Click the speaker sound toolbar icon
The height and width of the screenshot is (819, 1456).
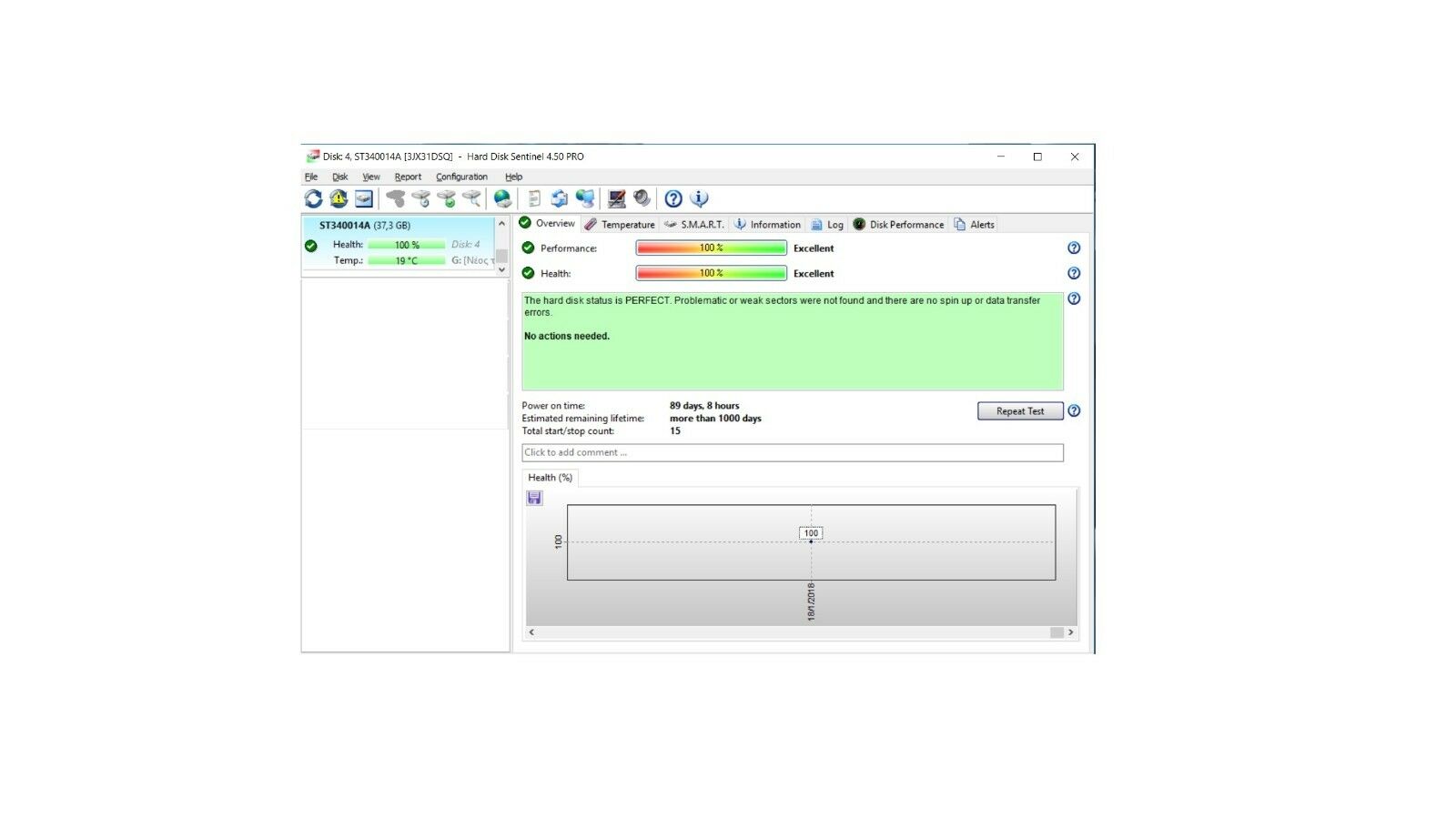[642, 198]
